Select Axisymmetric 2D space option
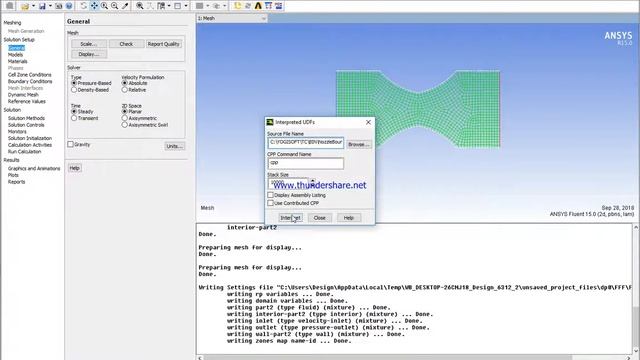The image size is (640, 360). (x=124, y=118)
